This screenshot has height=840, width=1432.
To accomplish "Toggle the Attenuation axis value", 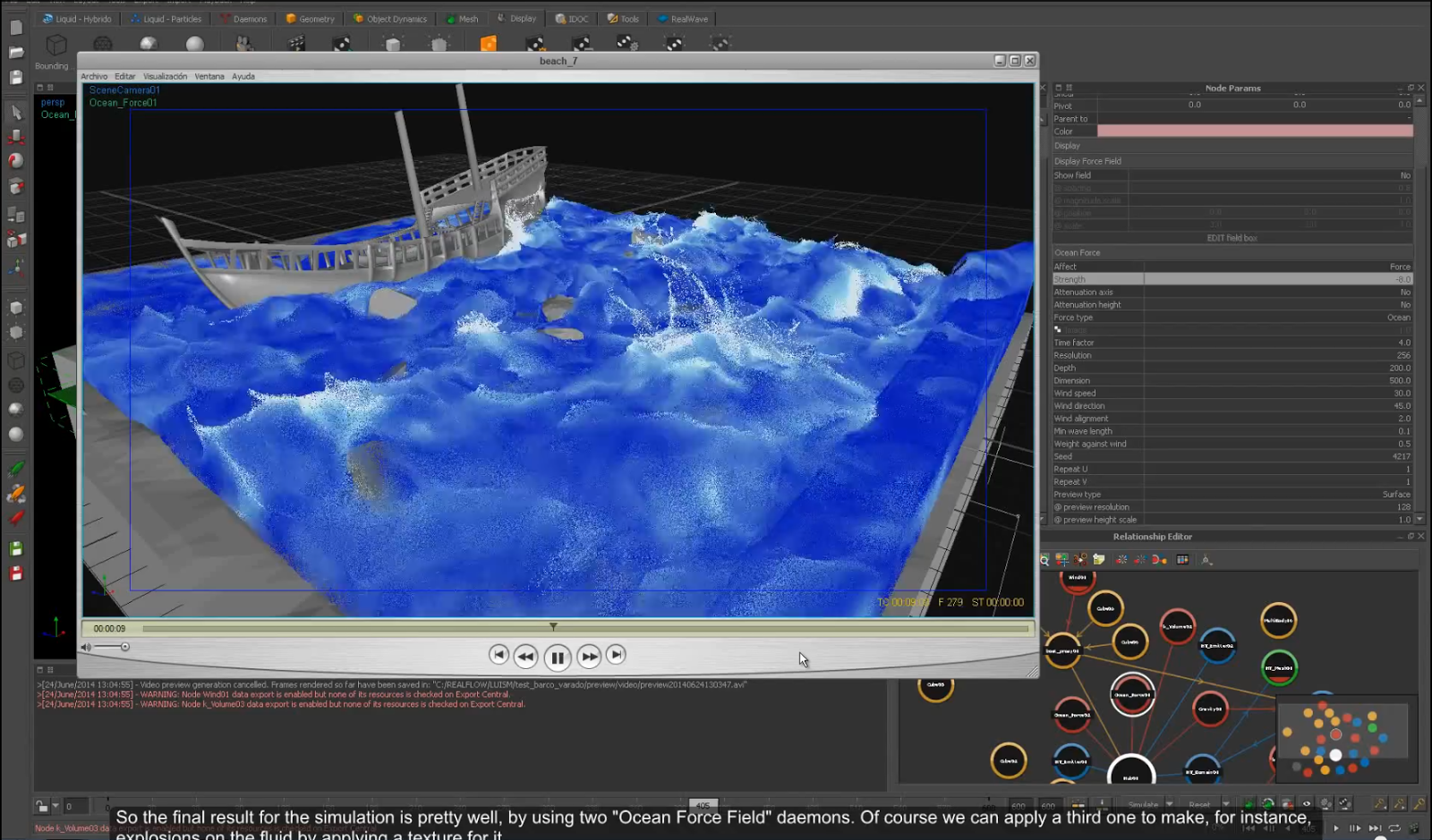I will click(x=1278, y=293).
